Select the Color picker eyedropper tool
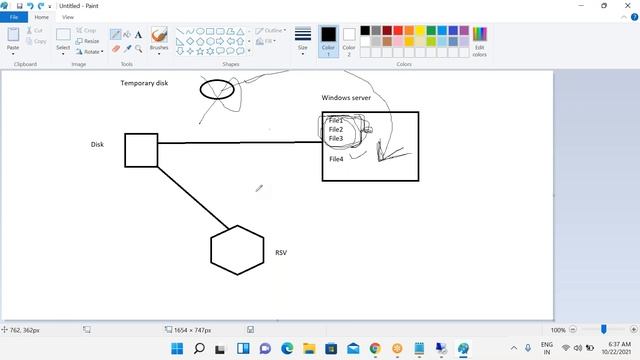 click(x=127, y=49)
